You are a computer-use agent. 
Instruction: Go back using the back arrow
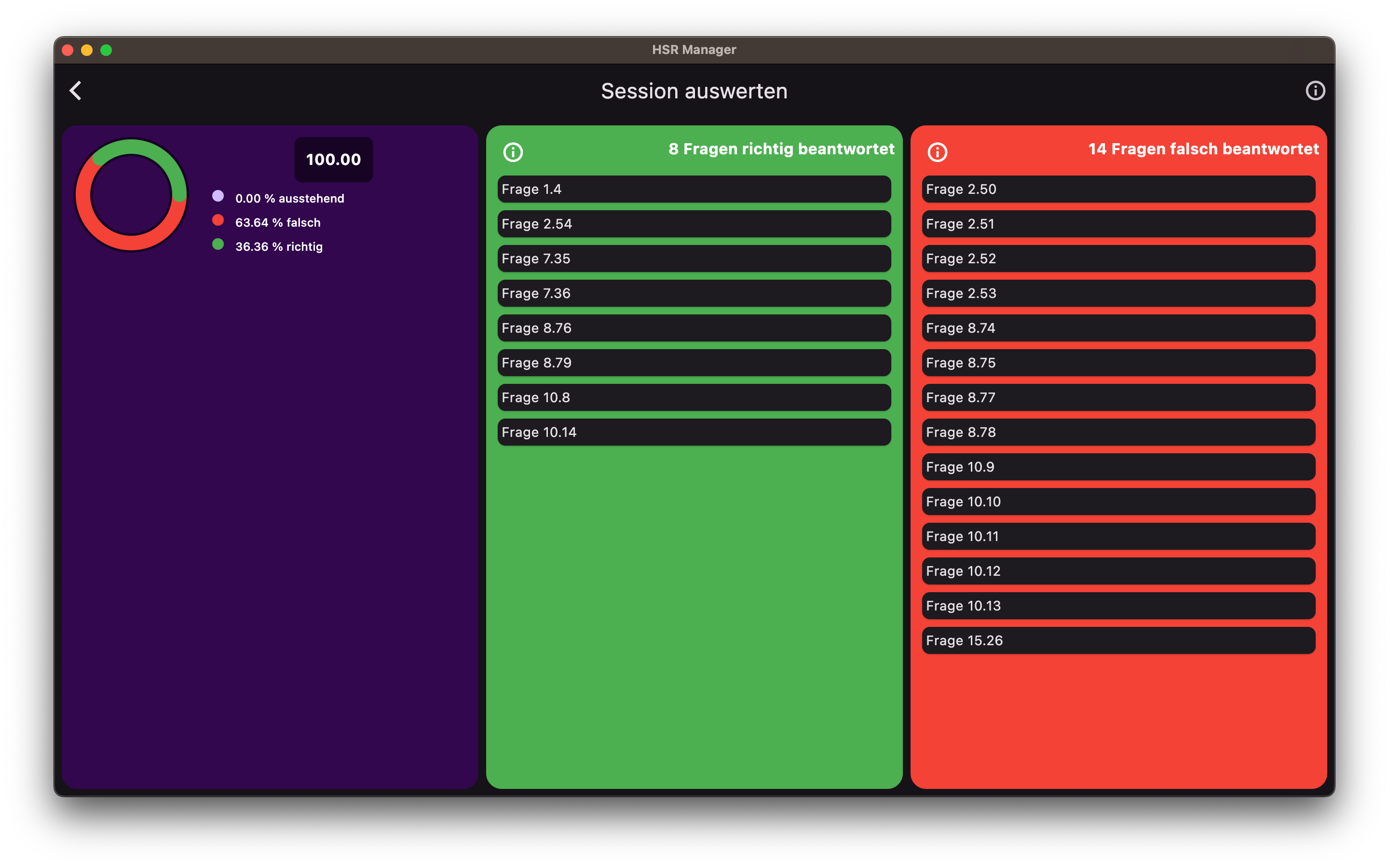76,91
